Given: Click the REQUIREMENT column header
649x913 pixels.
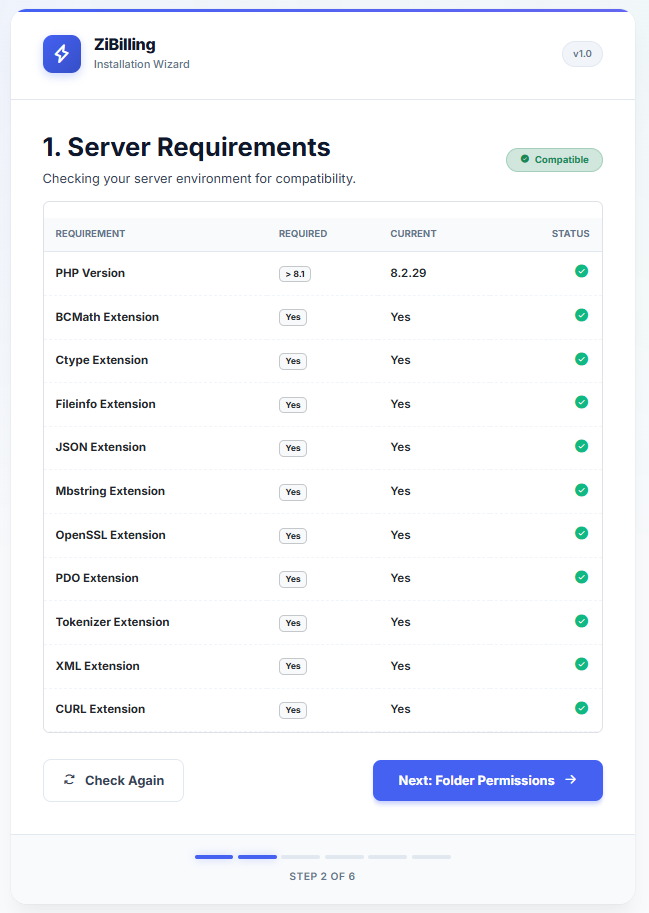Looking at the screenshot, I should (x=90, y=233).
